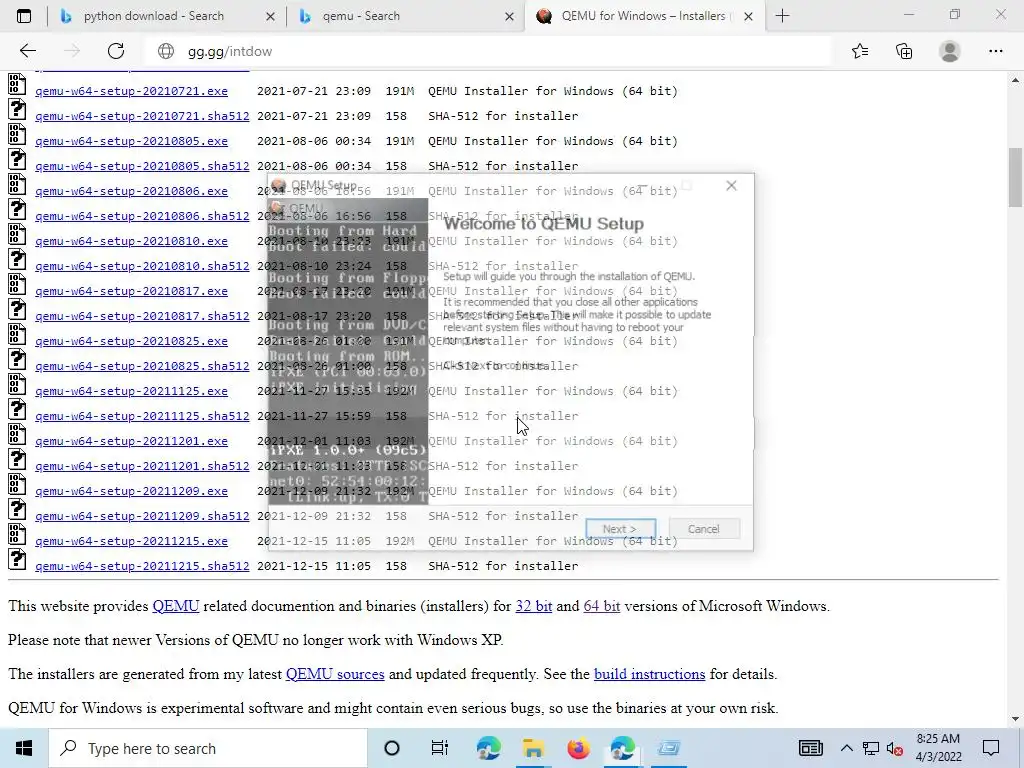
Task: Open qemu-w64-setup-20210721.sha512 link
Action: click(142, 116)
